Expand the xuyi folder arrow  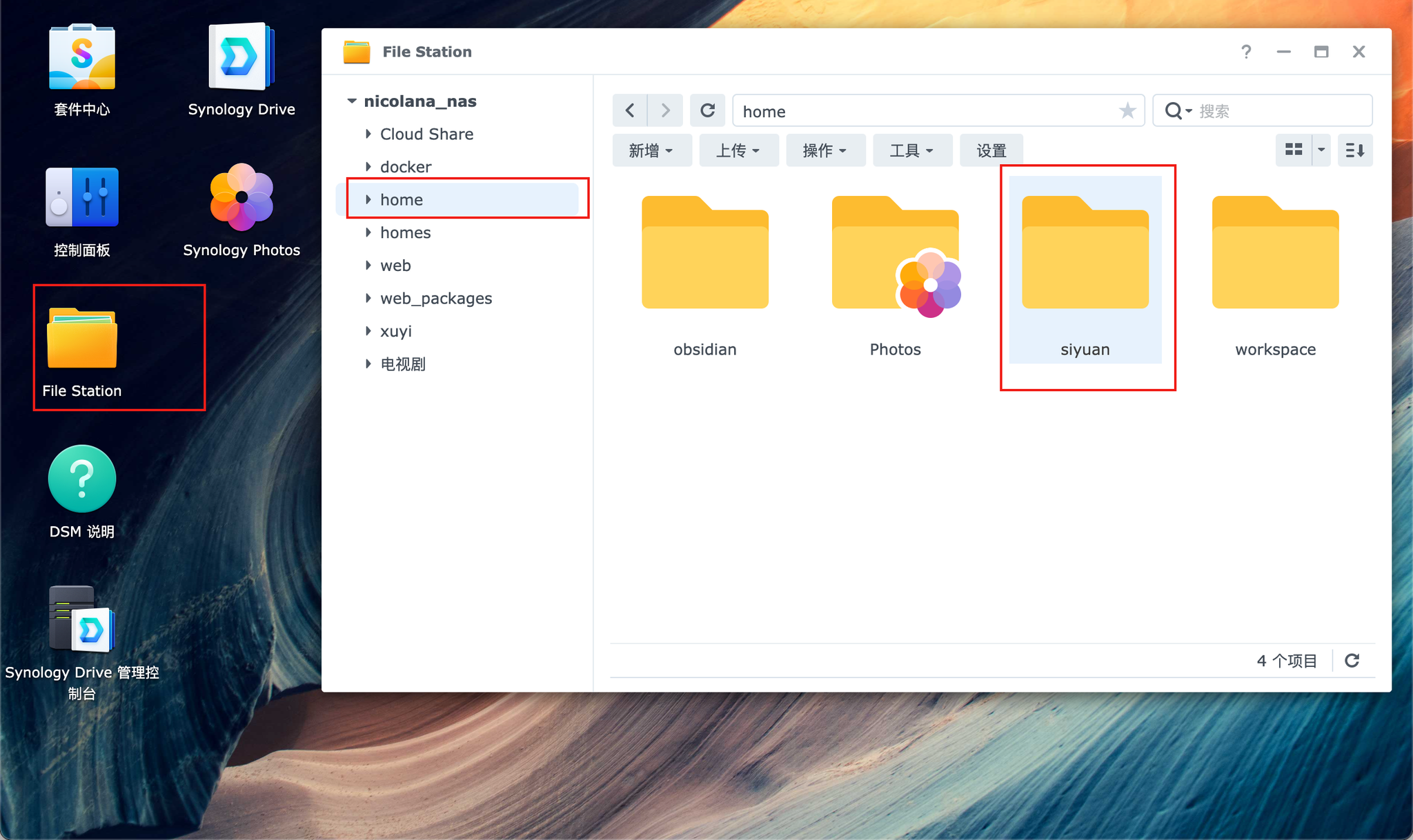(368, 331)
